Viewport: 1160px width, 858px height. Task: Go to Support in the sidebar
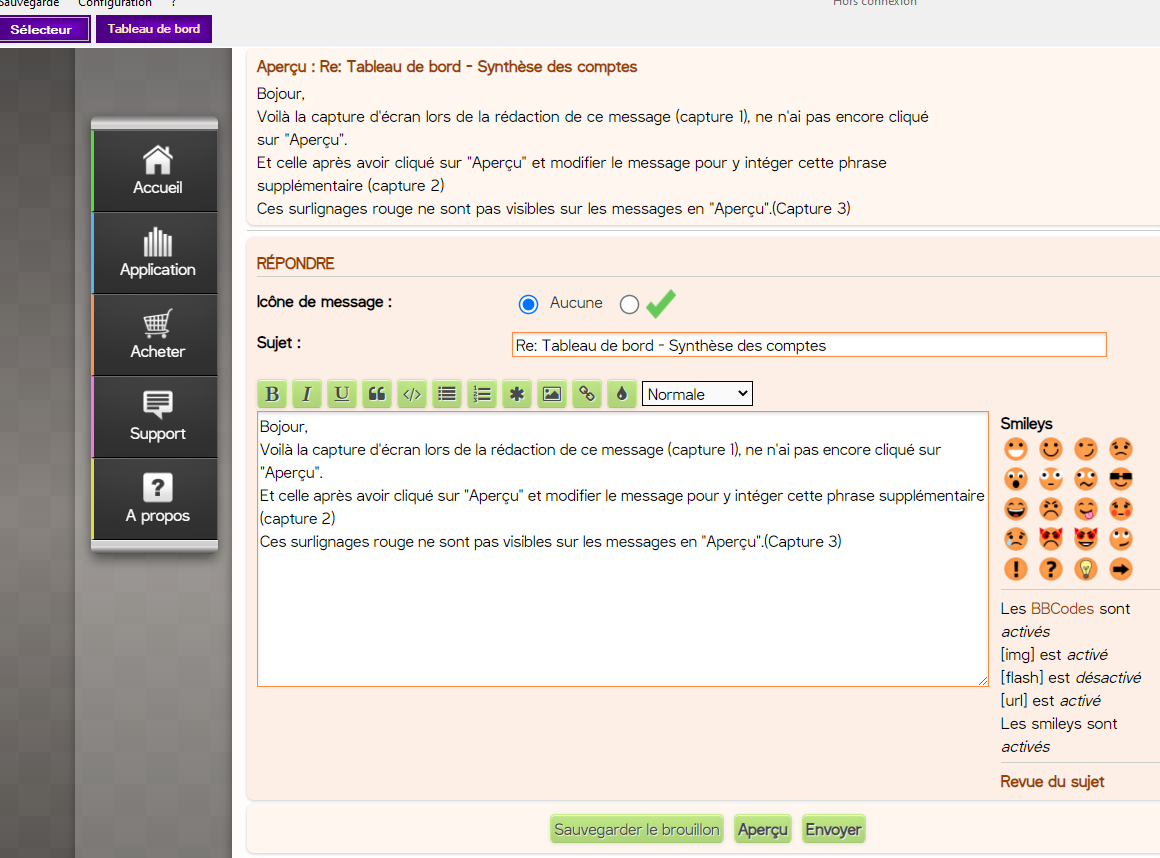click(157, 417)
